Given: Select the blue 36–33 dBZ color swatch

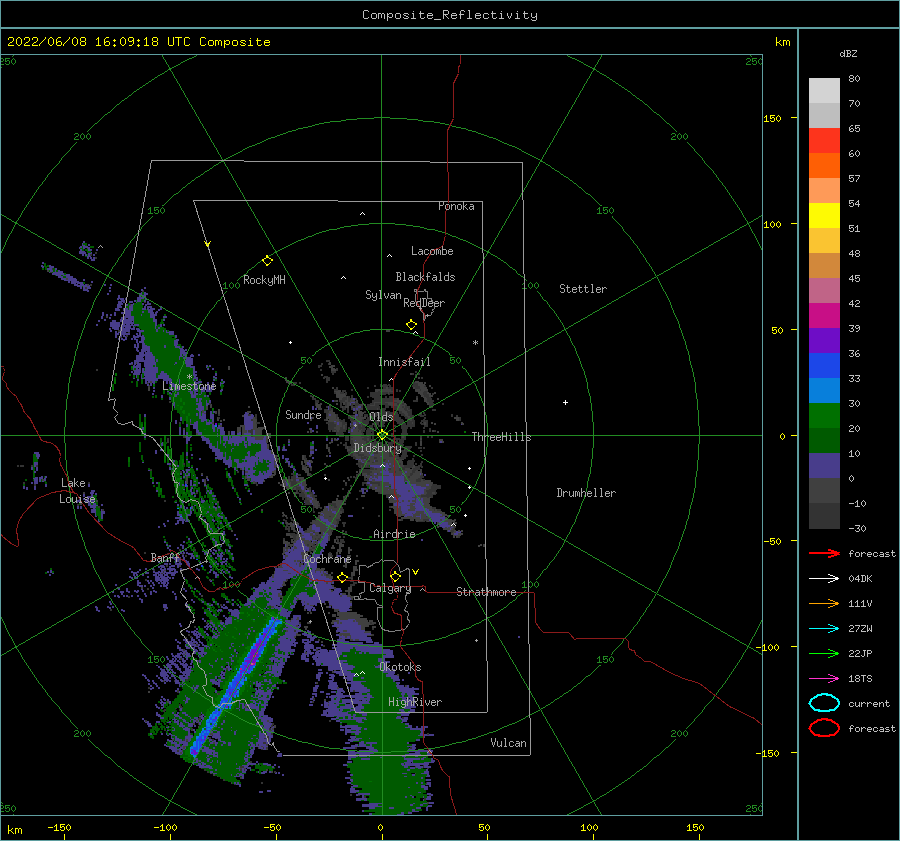Looking at the screenshot, I should (824, 366).
